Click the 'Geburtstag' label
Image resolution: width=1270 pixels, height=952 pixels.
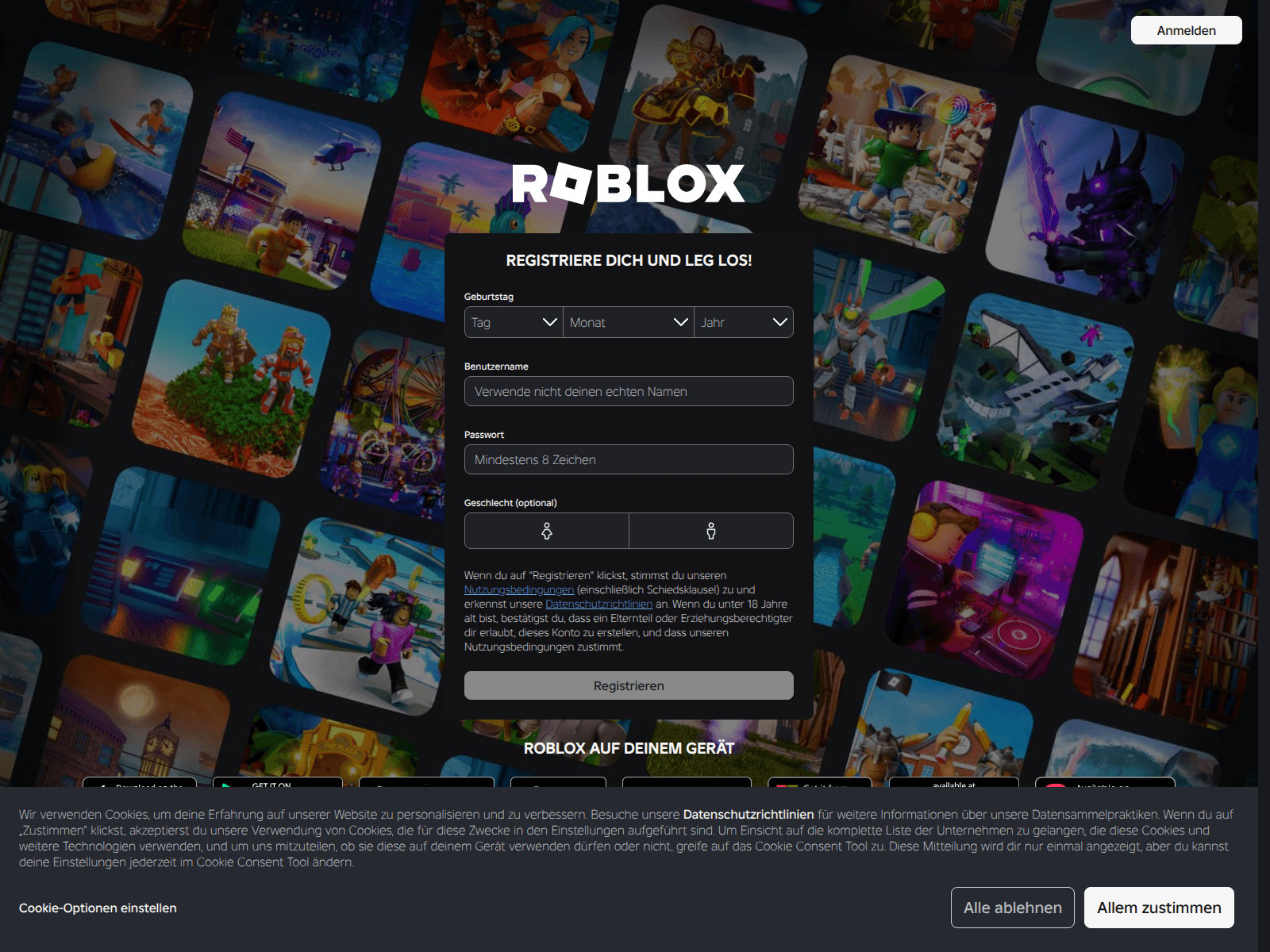(489, 297)
